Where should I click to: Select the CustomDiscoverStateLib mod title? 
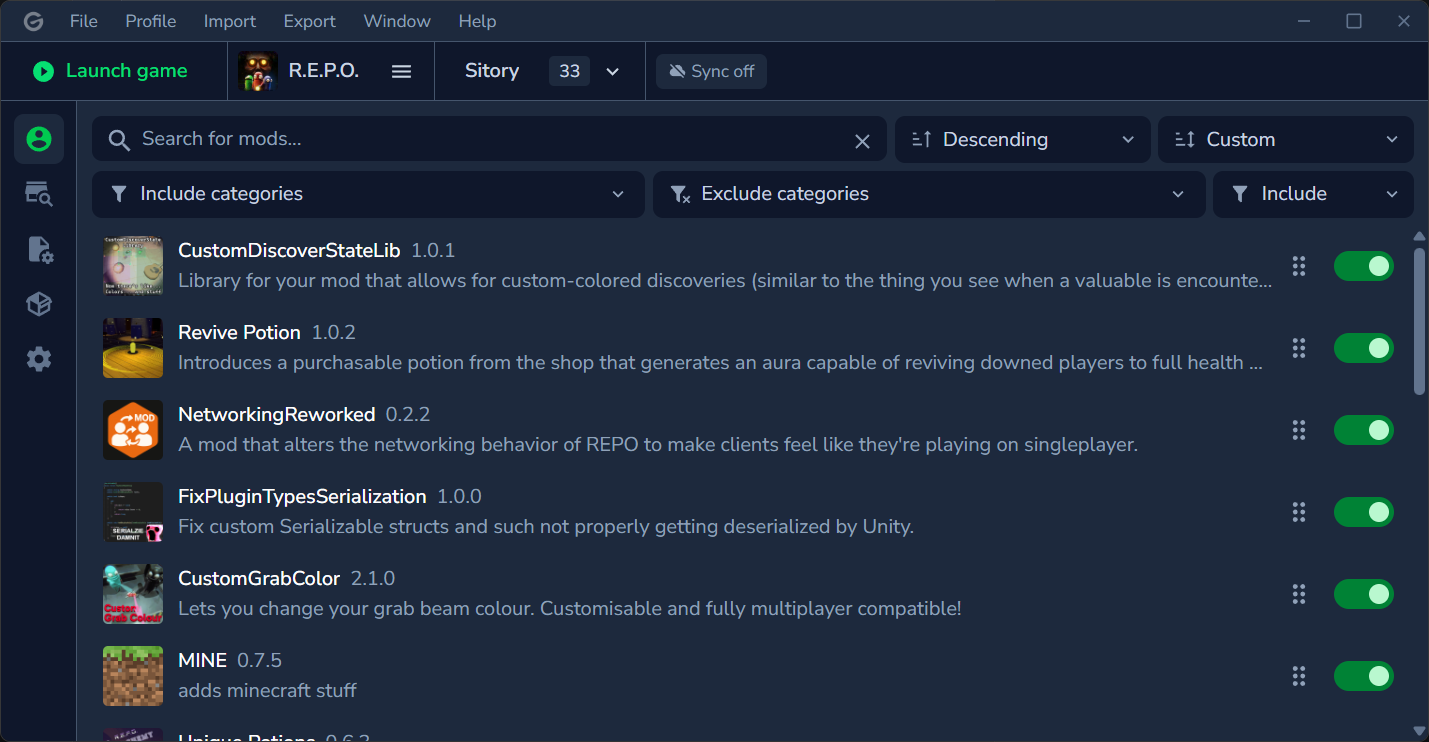point(289,250)
